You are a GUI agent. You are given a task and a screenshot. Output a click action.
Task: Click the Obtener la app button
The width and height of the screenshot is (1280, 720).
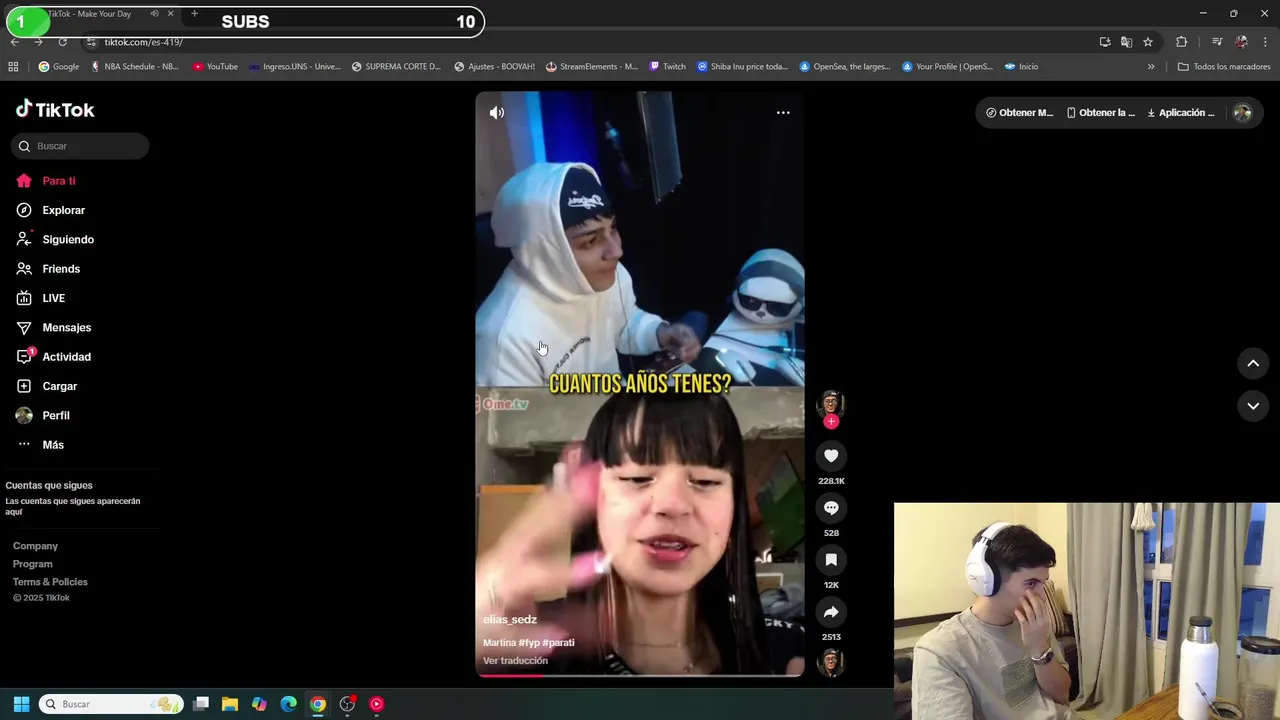pyautogui.click(x=1101, y=113)
